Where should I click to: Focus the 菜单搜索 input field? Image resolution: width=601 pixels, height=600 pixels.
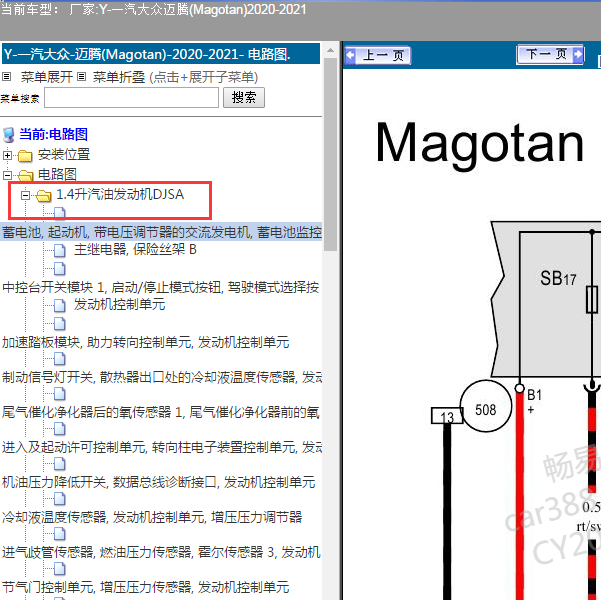coord(131,98)
